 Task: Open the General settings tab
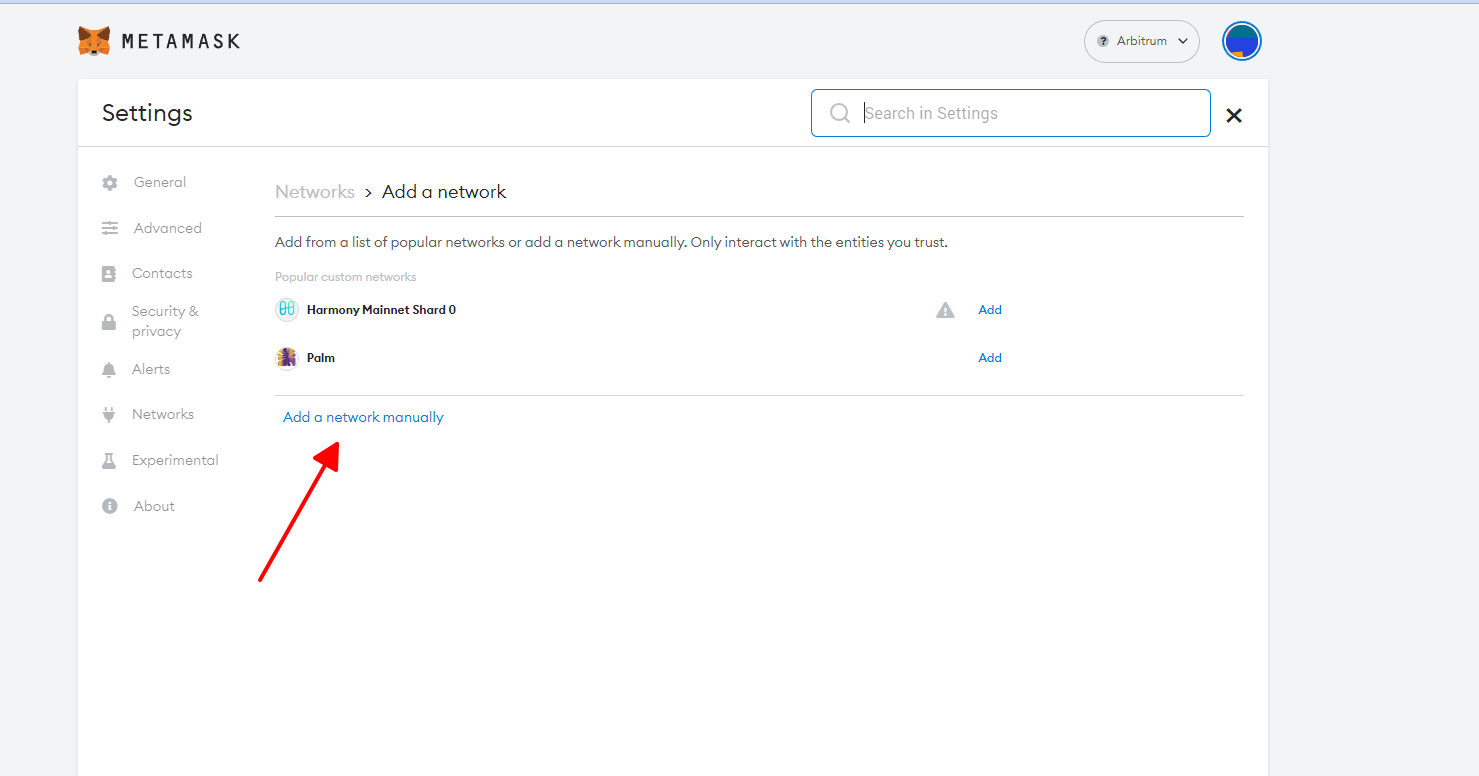160,182
